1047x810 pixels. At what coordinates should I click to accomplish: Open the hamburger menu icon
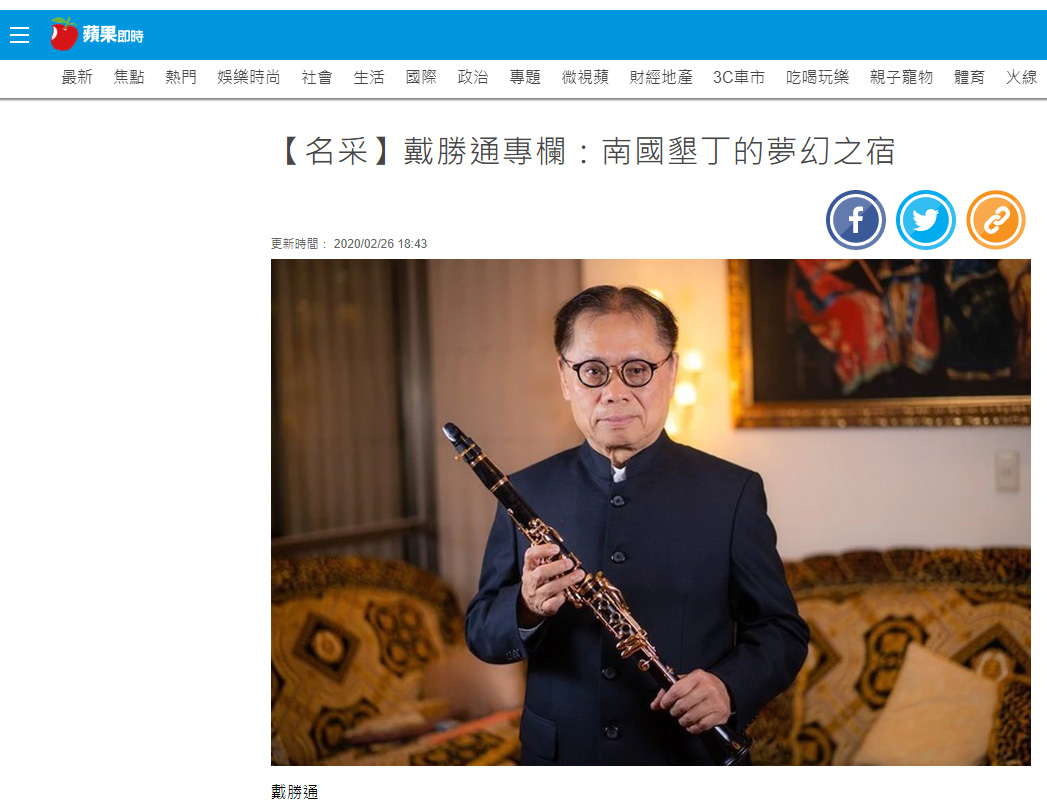19,35
